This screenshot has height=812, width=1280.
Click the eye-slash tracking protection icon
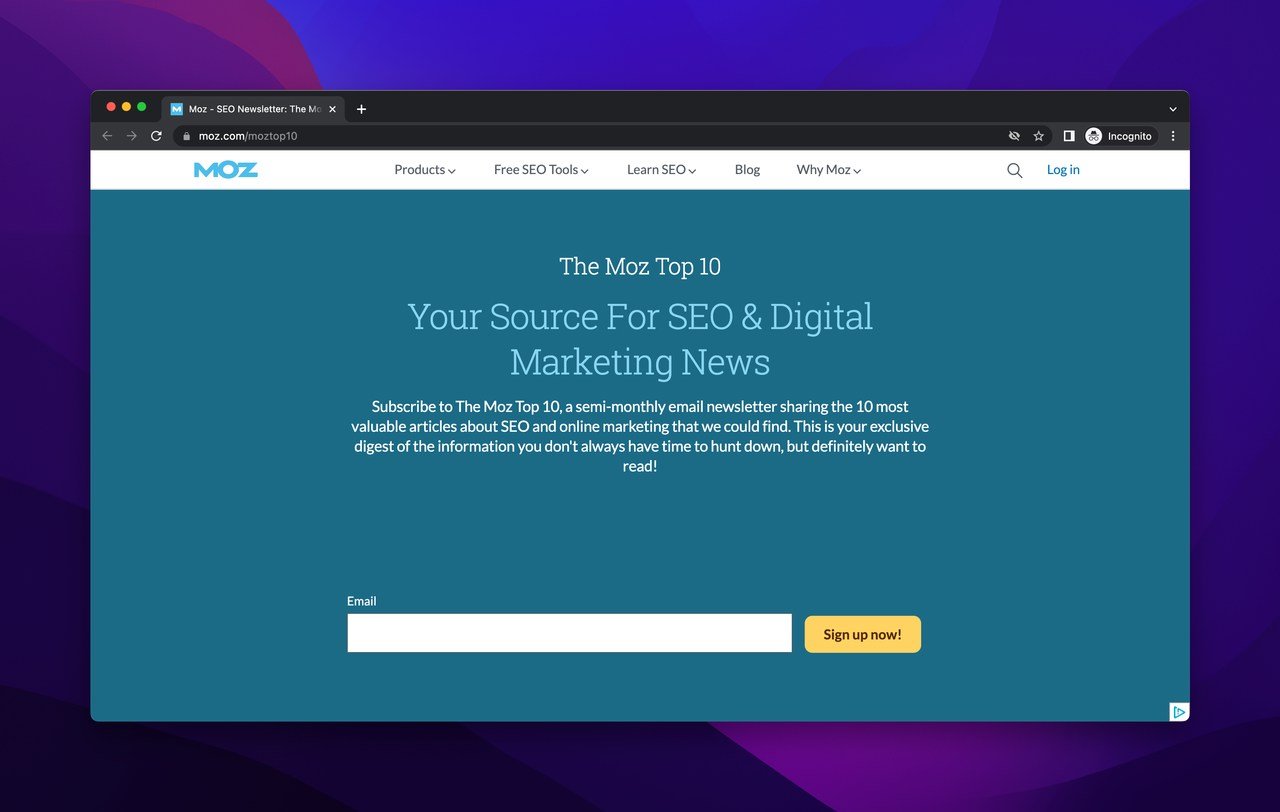pyautogui.click(x=1014, y=136)
